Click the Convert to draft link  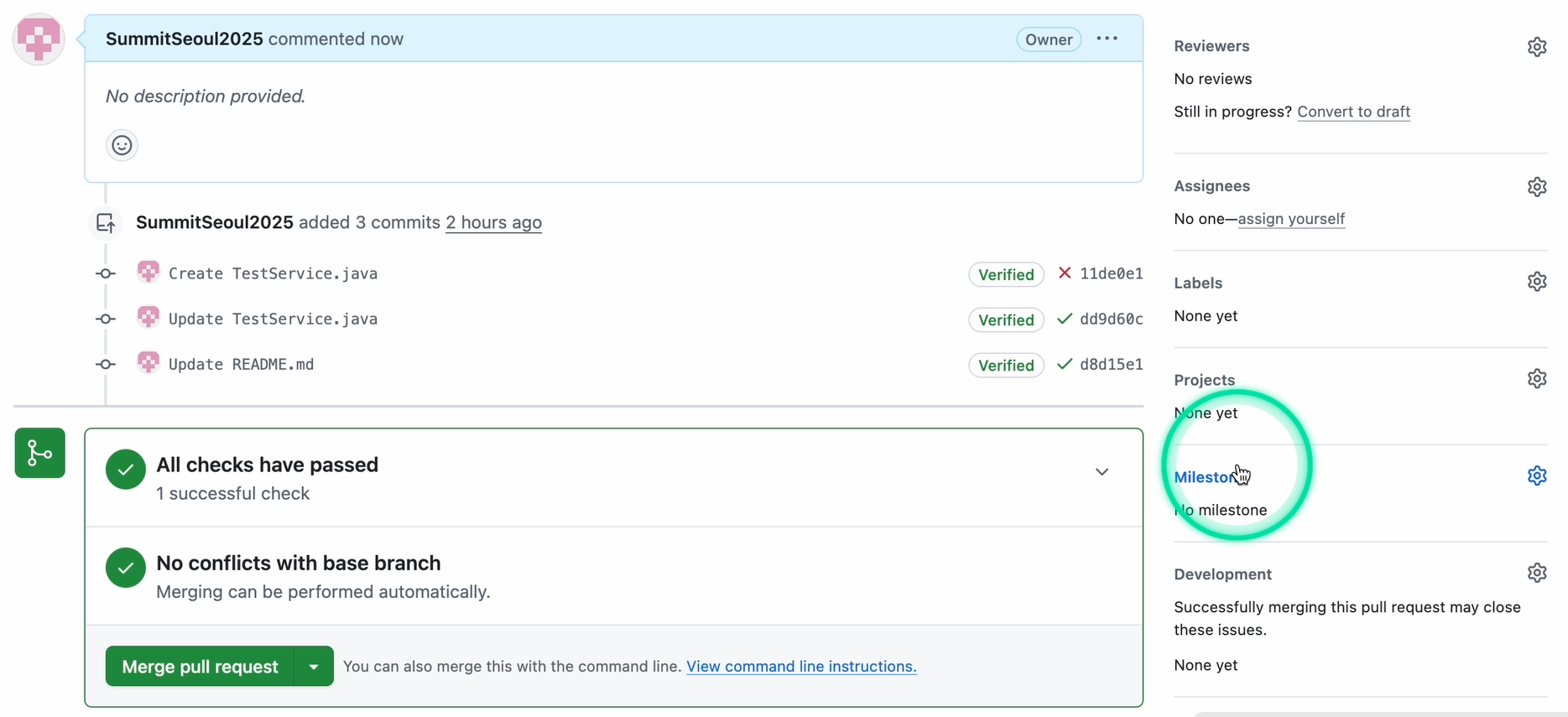[x=1353, y=112]
